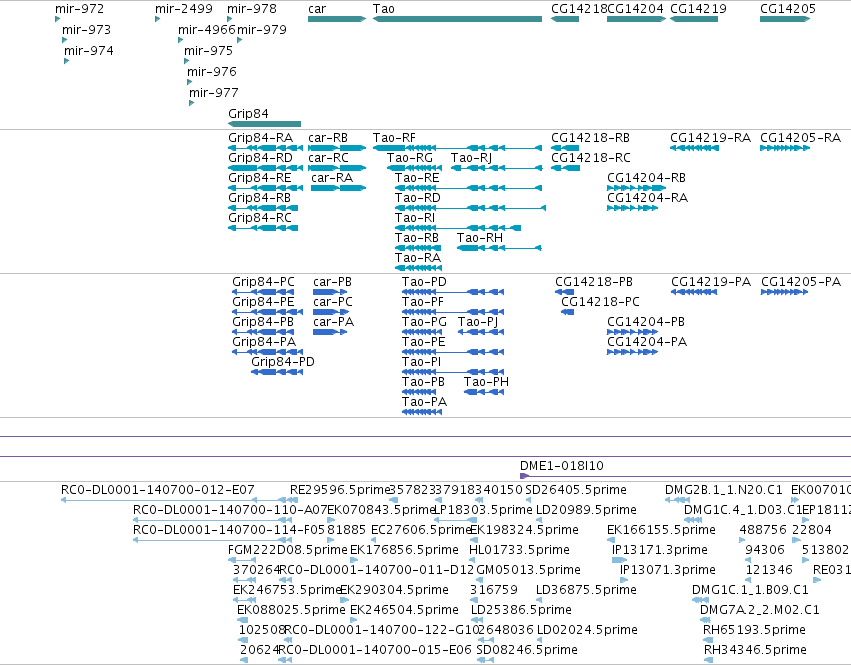Image resolution: width=851 pixels, height=665 pixels.
Task: Select the mir-973 gene label
Action: (86, 29)
